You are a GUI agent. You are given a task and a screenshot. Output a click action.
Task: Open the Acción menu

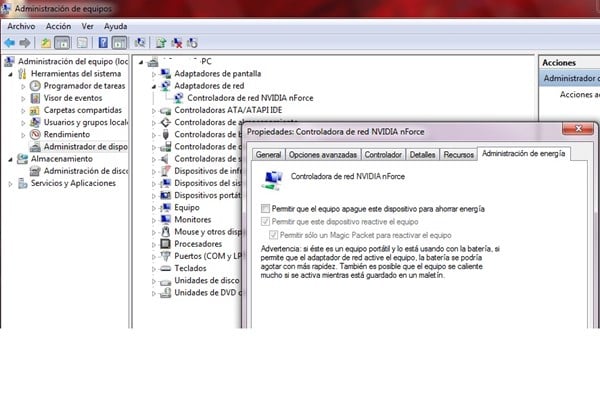(x=58, y=26)
